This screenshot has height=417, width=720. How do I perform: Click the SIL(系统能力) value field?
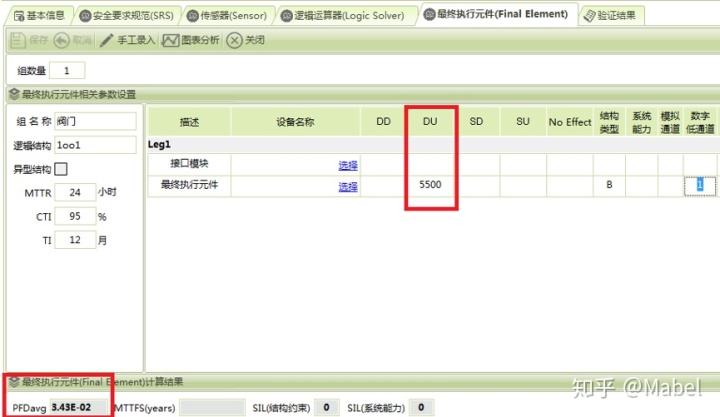click(x=421, y=407)
